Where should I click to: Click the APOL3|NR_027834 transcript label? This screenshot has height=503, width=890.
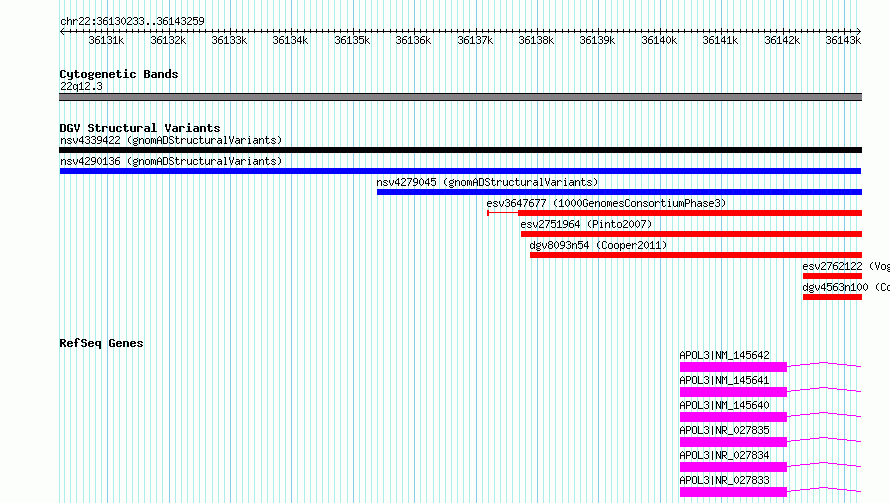(x=724, y=455)
